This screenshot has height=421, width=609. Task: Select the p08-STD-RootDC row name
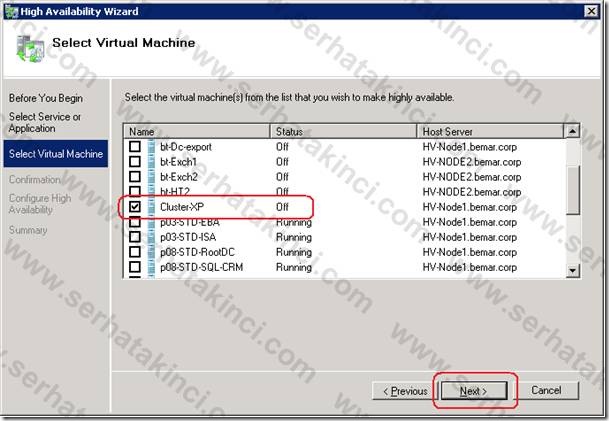(197, 252)
